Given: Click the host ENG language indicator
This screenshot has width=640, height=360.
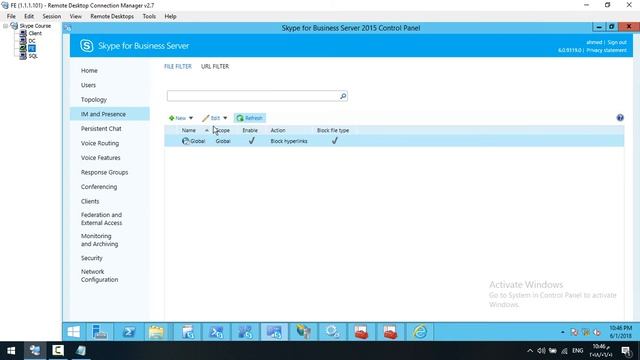Looking at the screenshot, I should point(578,351).
